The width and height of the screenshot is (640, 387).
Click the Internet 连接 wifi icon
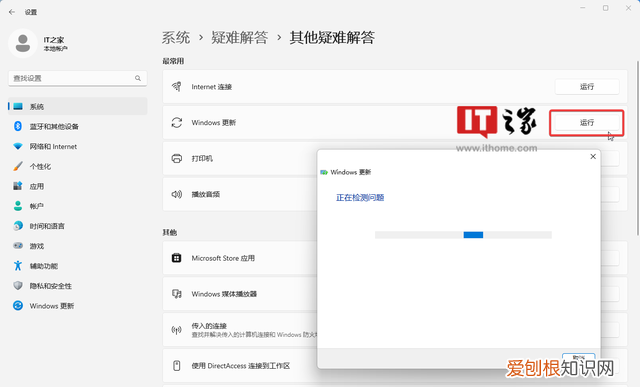pyautogui.click(x=177, y=87)
